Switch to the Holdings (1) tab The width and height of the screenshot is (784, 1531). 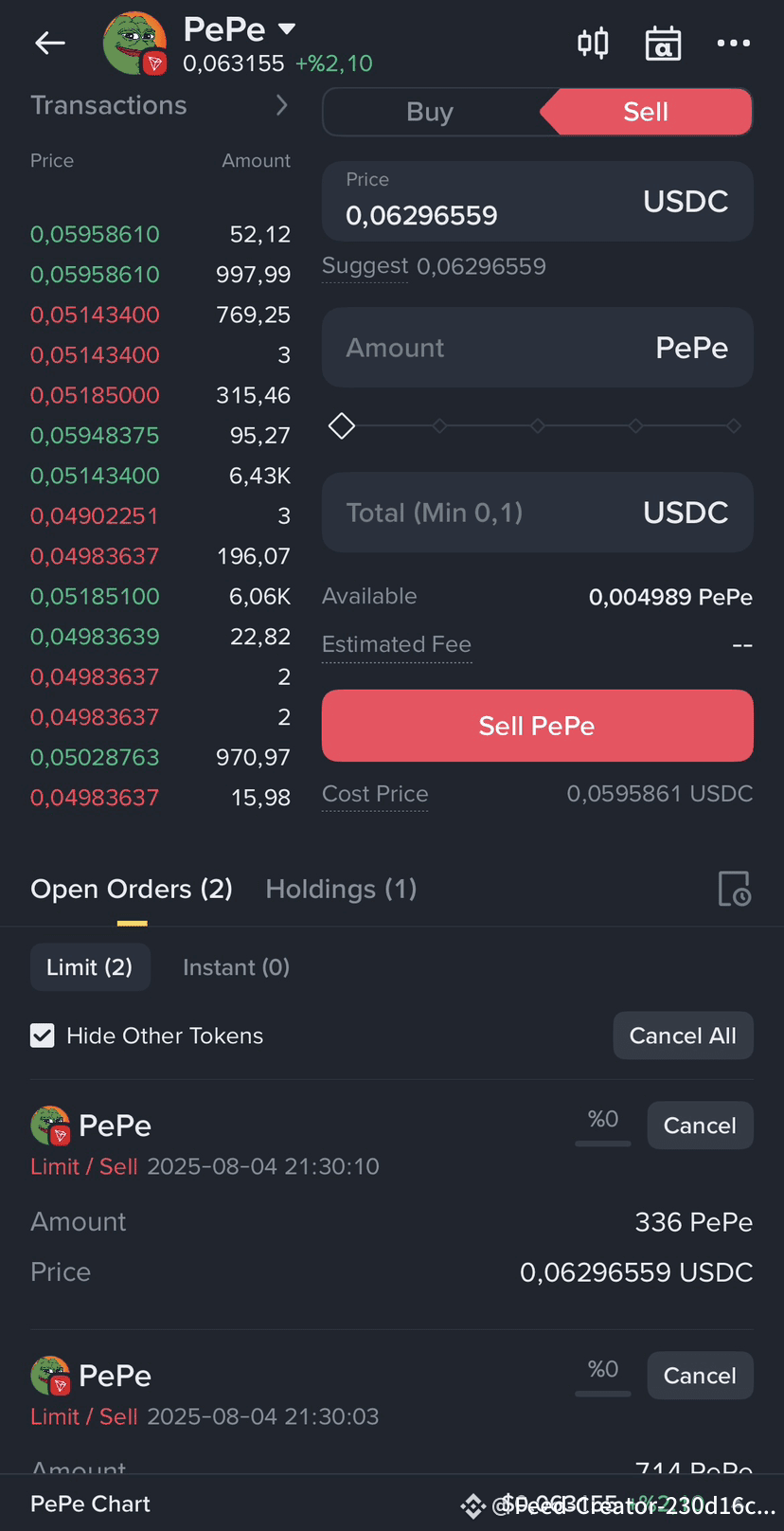coord(341,889)
